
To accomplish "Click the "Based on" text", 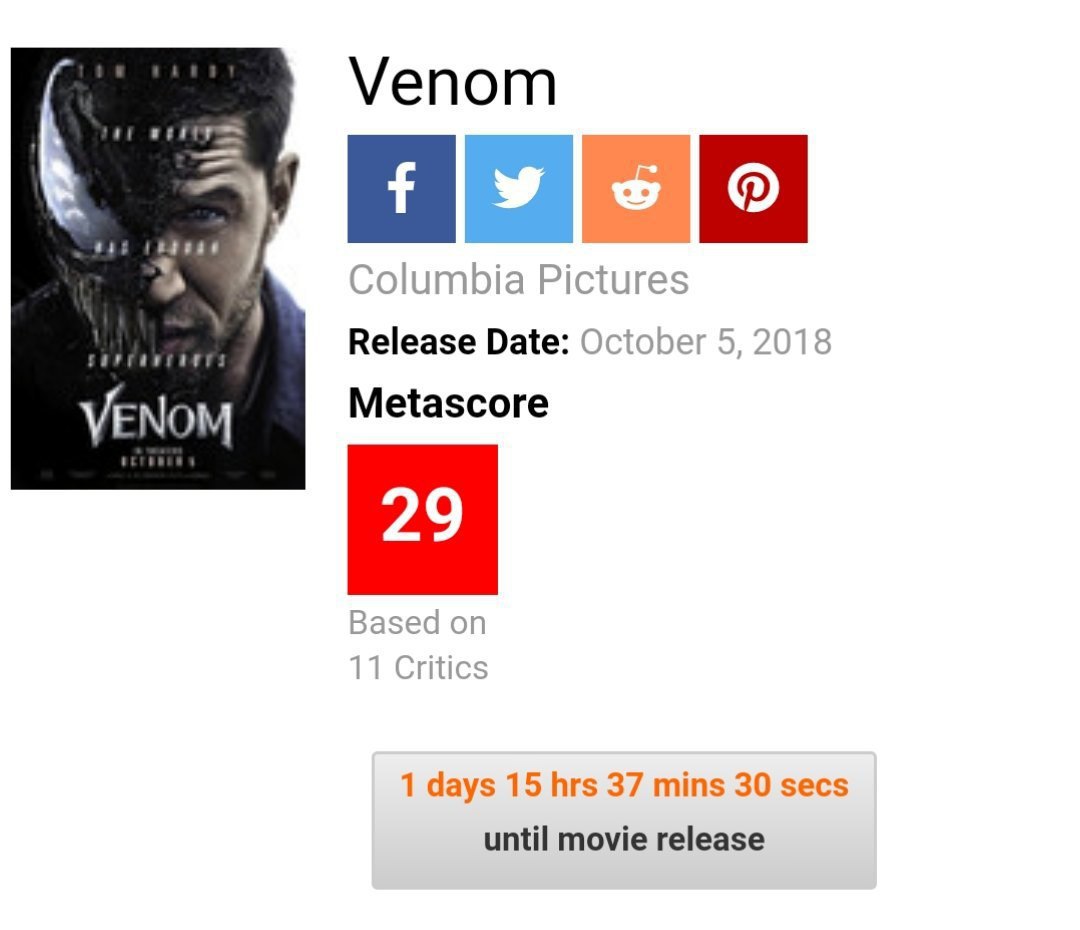I will (x=417, y=623).
